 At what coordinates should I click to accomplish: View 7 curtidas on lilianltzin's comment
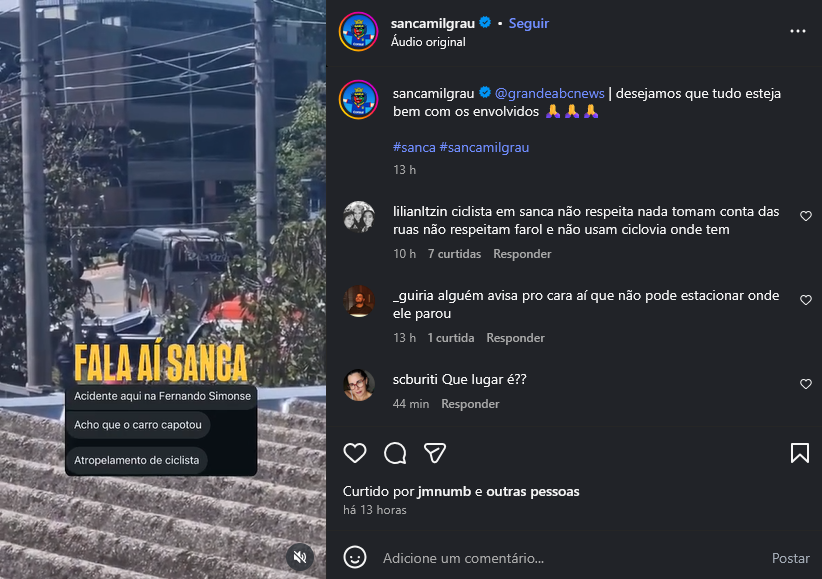[x=455, y=254]
